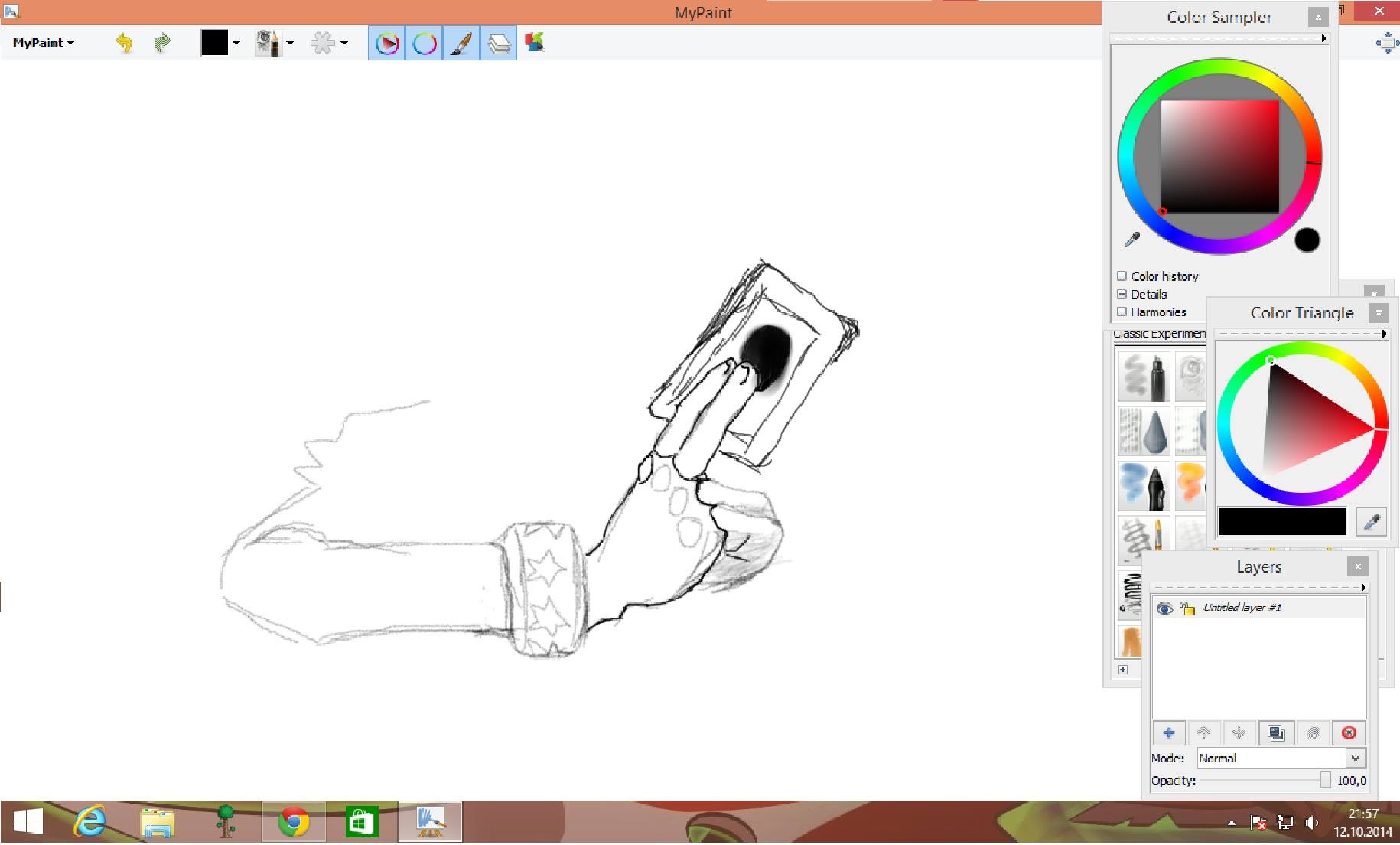Click the undo arrow icon
The image size is (1400, 845).
pos(124,43)
